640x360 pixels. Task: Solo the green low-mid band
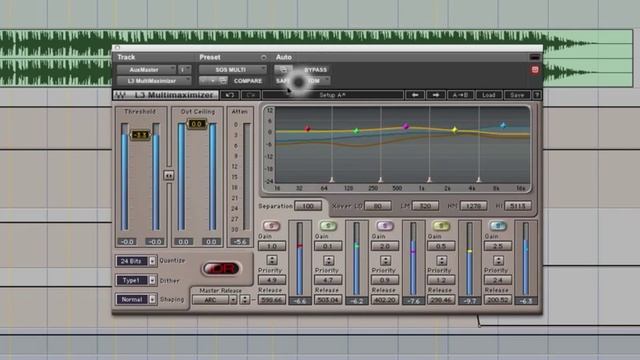328,226
